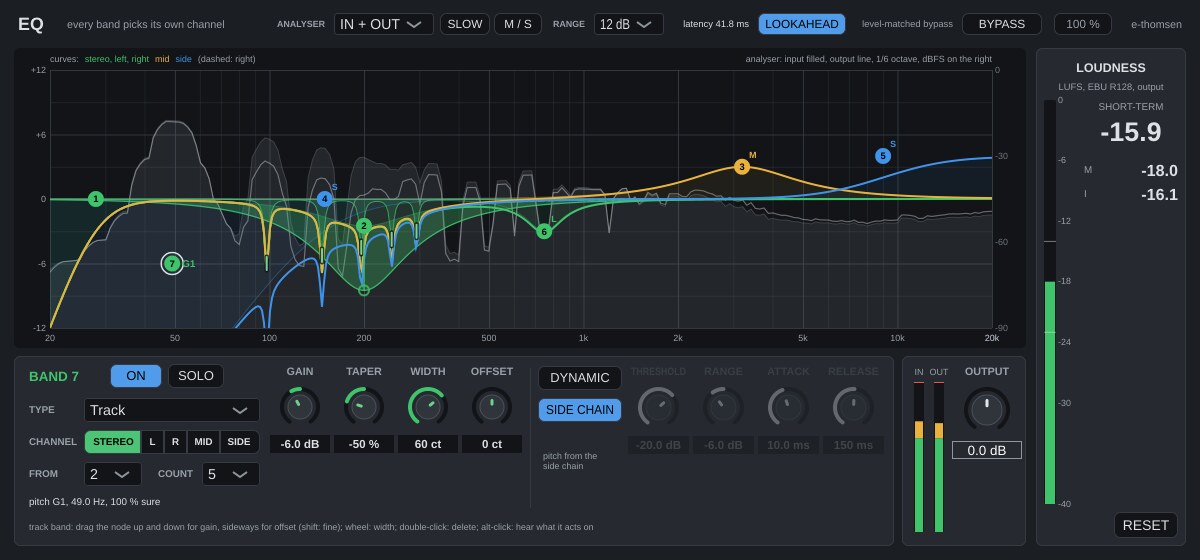The width and height of the screenshot is (1200, 560).
Task: Select mid band node 3
Action: tap(742, 167)
